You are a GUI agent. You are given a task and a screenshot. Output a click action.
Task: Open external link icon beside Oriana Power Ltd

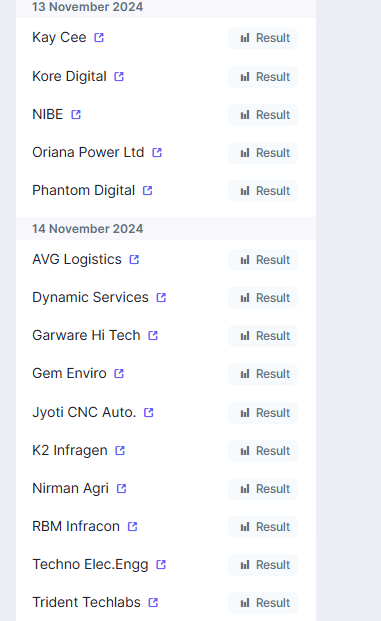point(157,152)
